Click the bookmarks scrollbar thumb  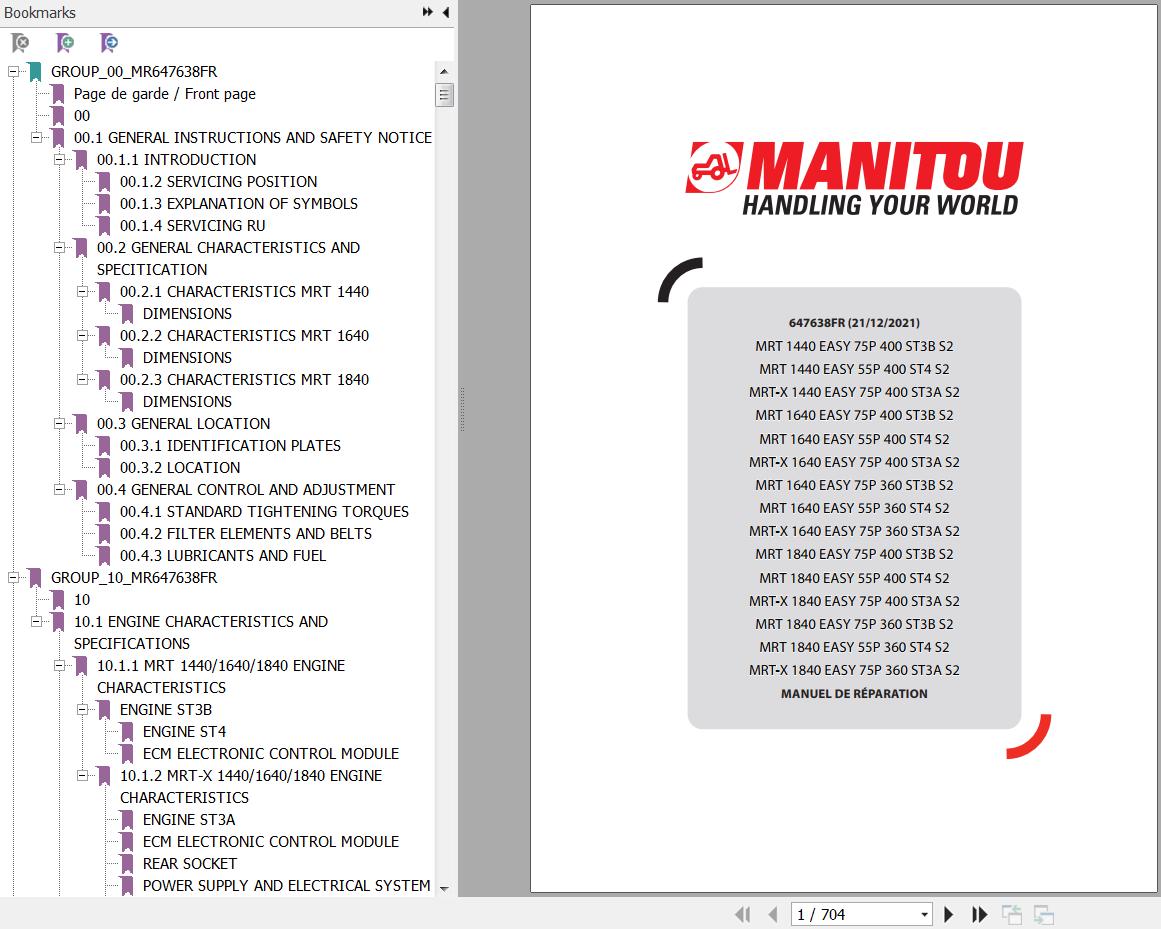(444, 95)
